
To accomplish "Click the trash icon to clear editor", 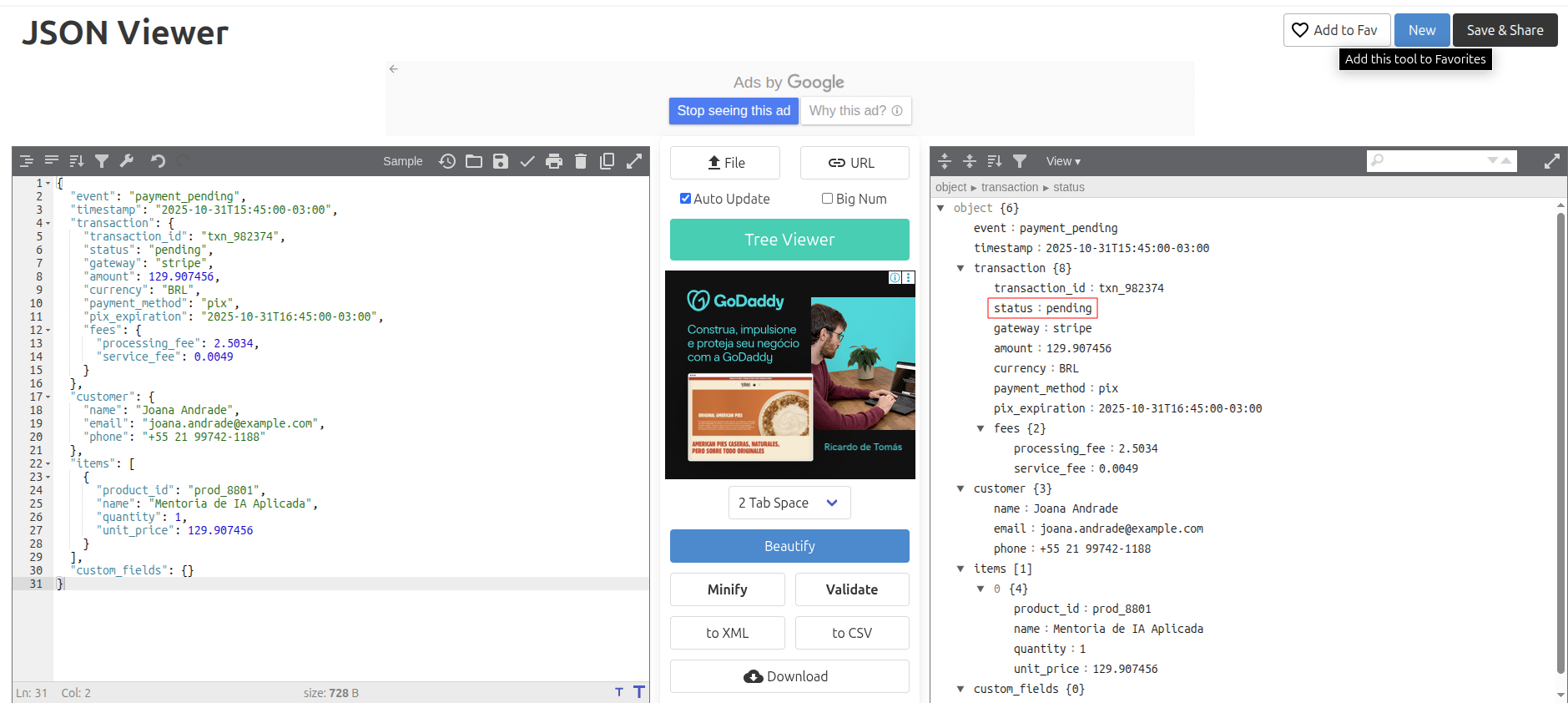I will point(581,161).
